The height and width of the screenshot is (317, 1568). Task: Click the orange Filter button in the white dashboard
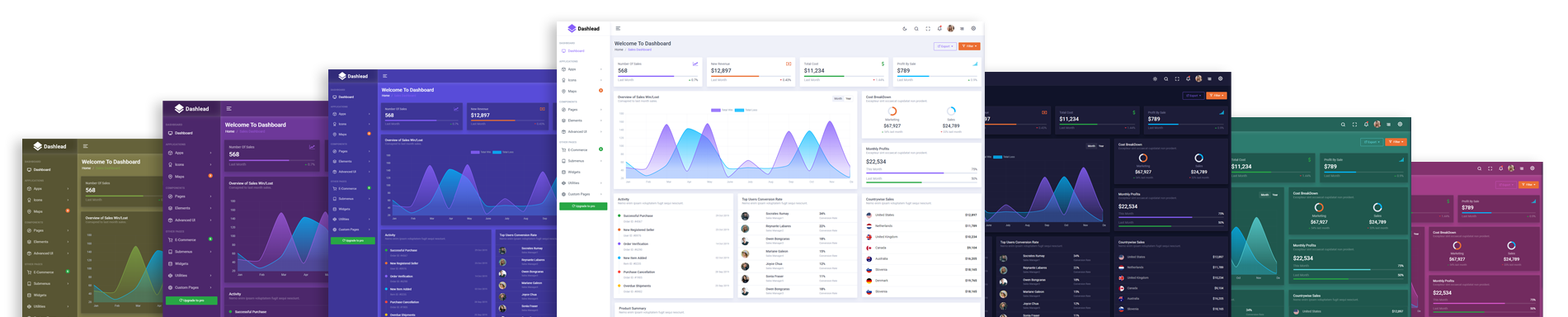tap(969, 46)
